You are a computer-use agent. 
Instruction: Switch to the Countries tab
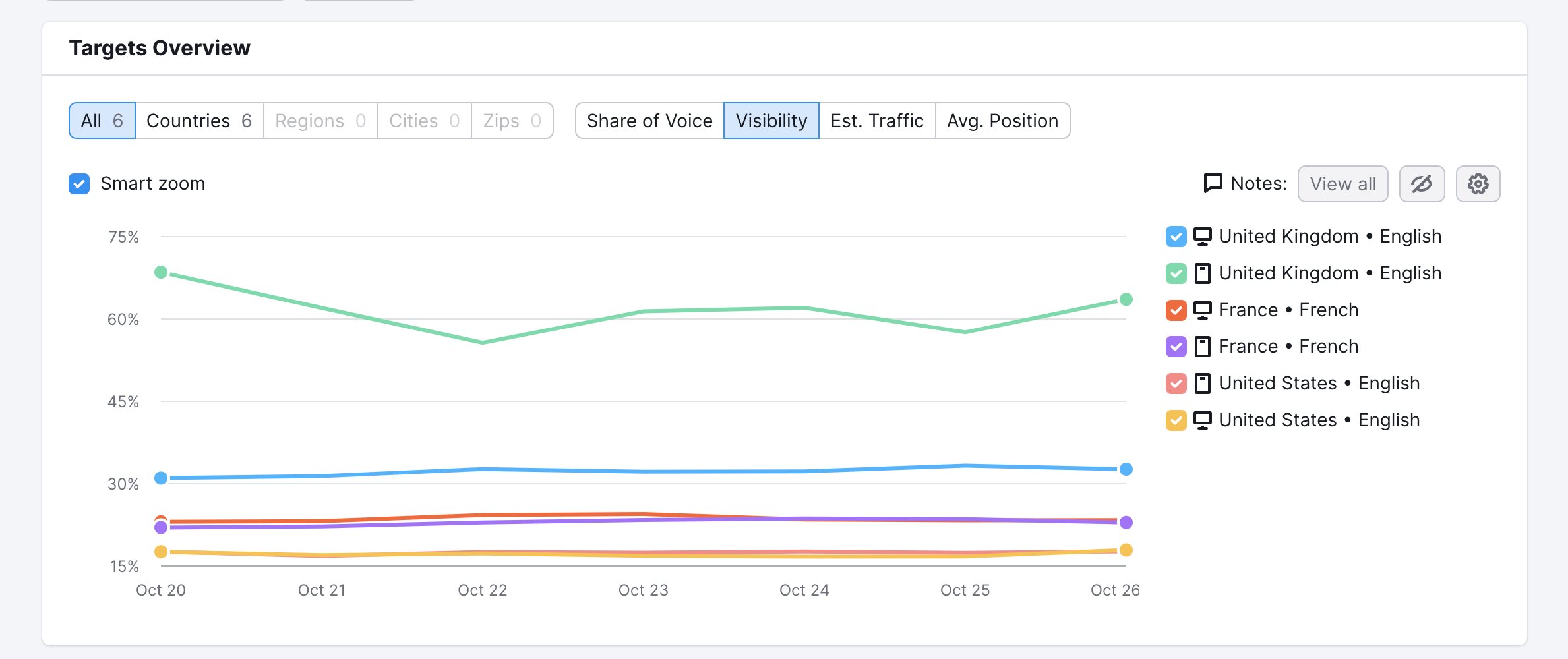[198, 121]
